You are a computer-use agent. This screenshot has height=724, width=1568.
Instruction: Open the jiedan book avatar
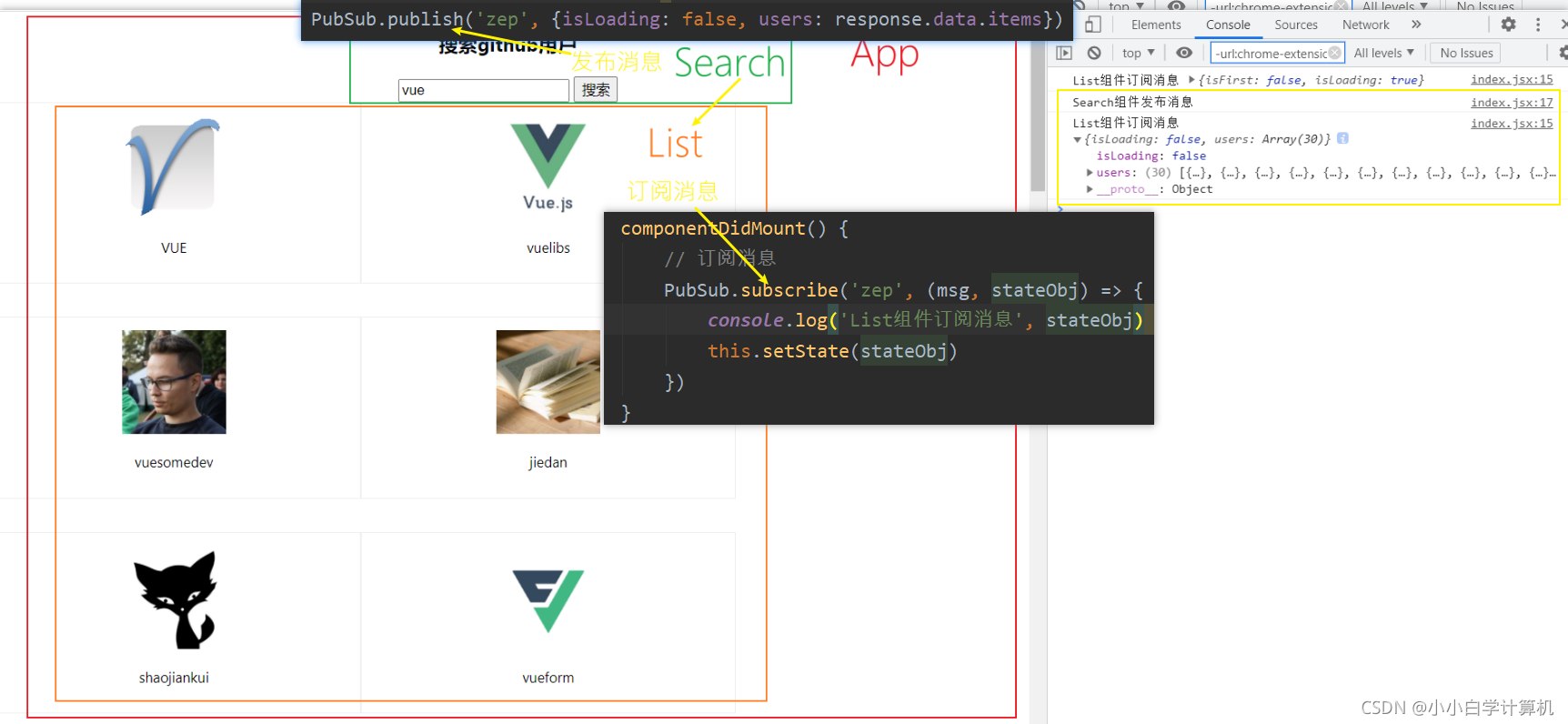pos(548,382)
